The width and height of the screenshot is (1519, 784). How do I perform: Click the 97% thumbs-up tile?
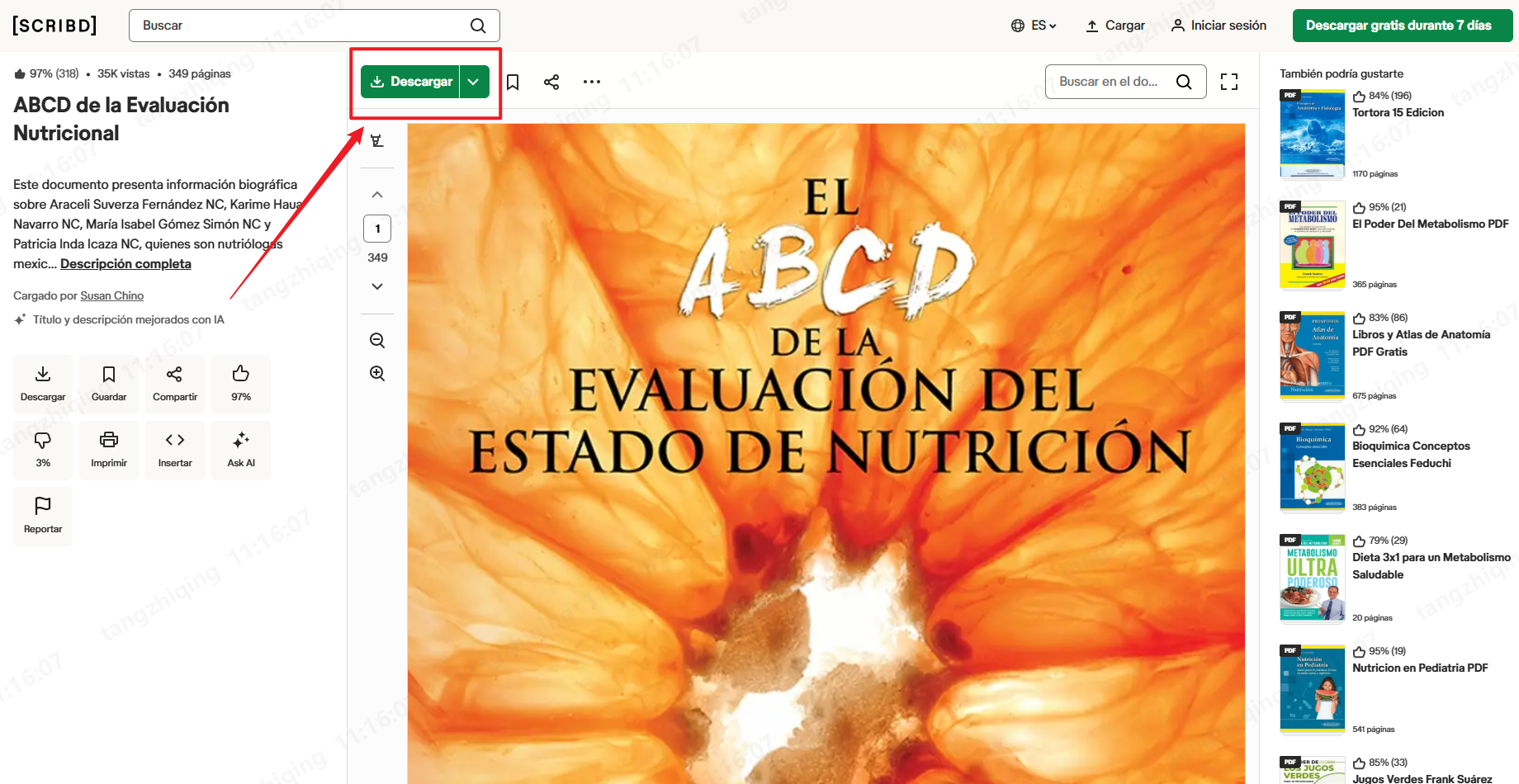click(241, 385)
